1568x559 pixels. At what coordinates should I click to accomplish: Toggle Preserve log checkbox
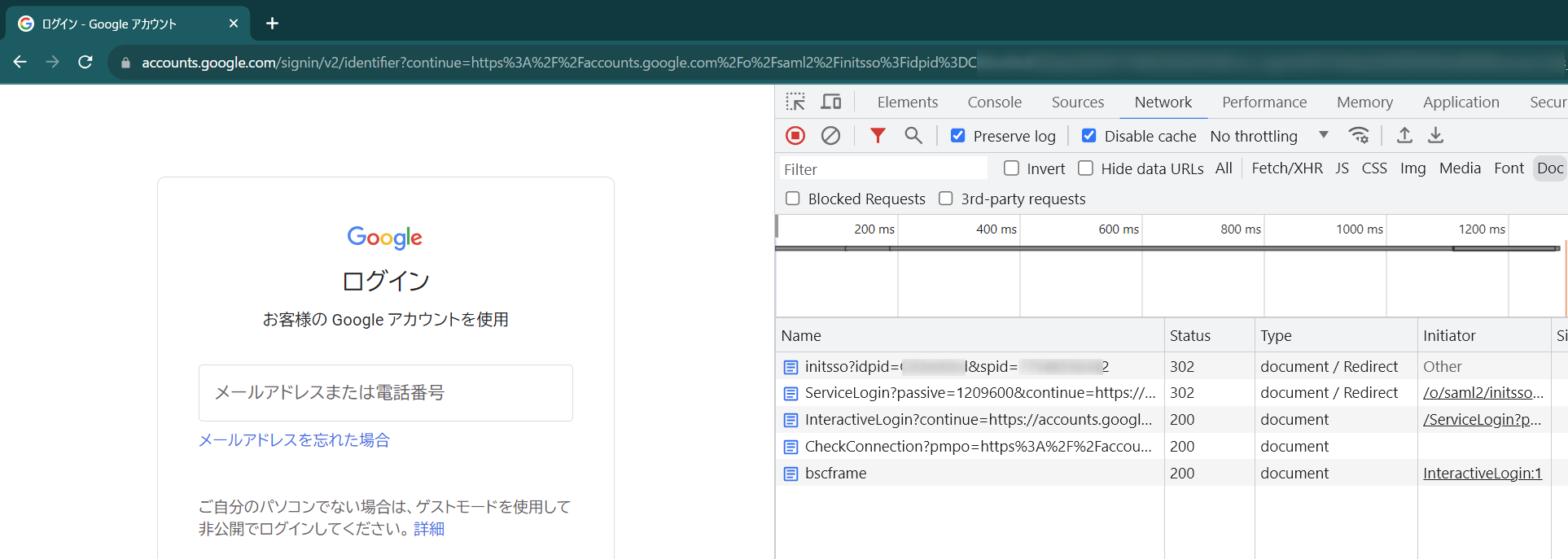(x=958, y=136)
